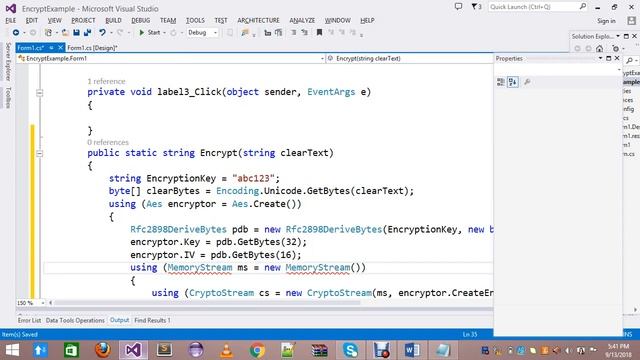Open the notifications flag icon showing 3

click(476, 7)
